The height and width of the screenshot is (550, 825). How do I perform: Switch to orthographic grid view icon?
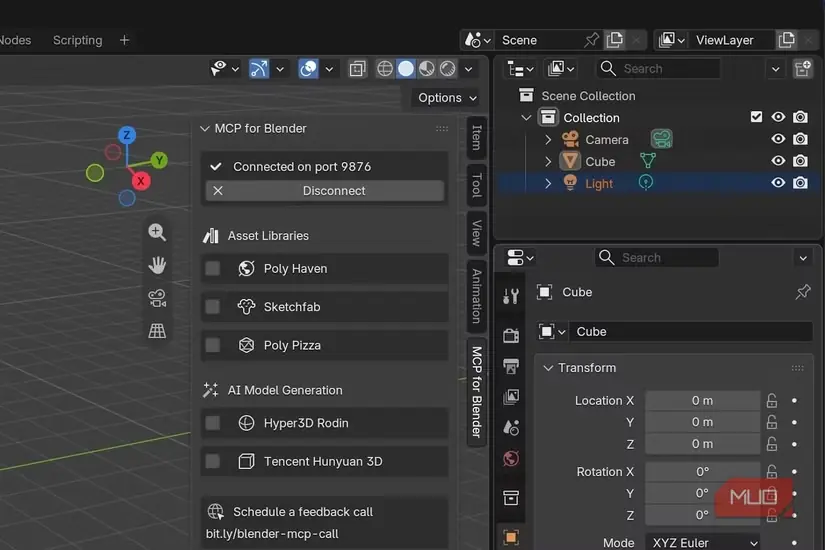157,331
